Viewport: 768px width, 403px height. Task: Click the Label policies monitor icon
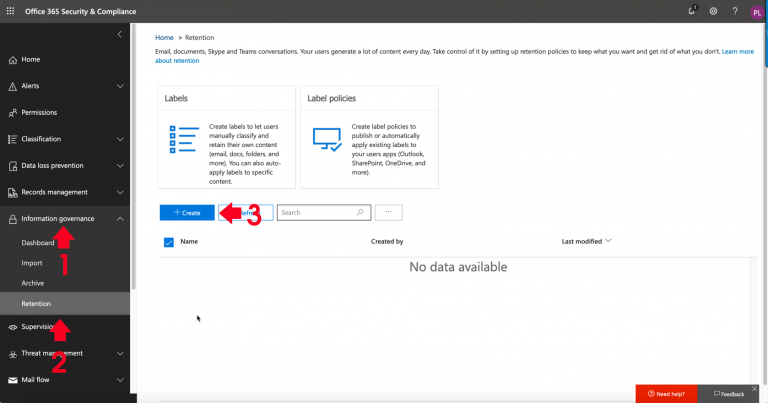(327, 140)
